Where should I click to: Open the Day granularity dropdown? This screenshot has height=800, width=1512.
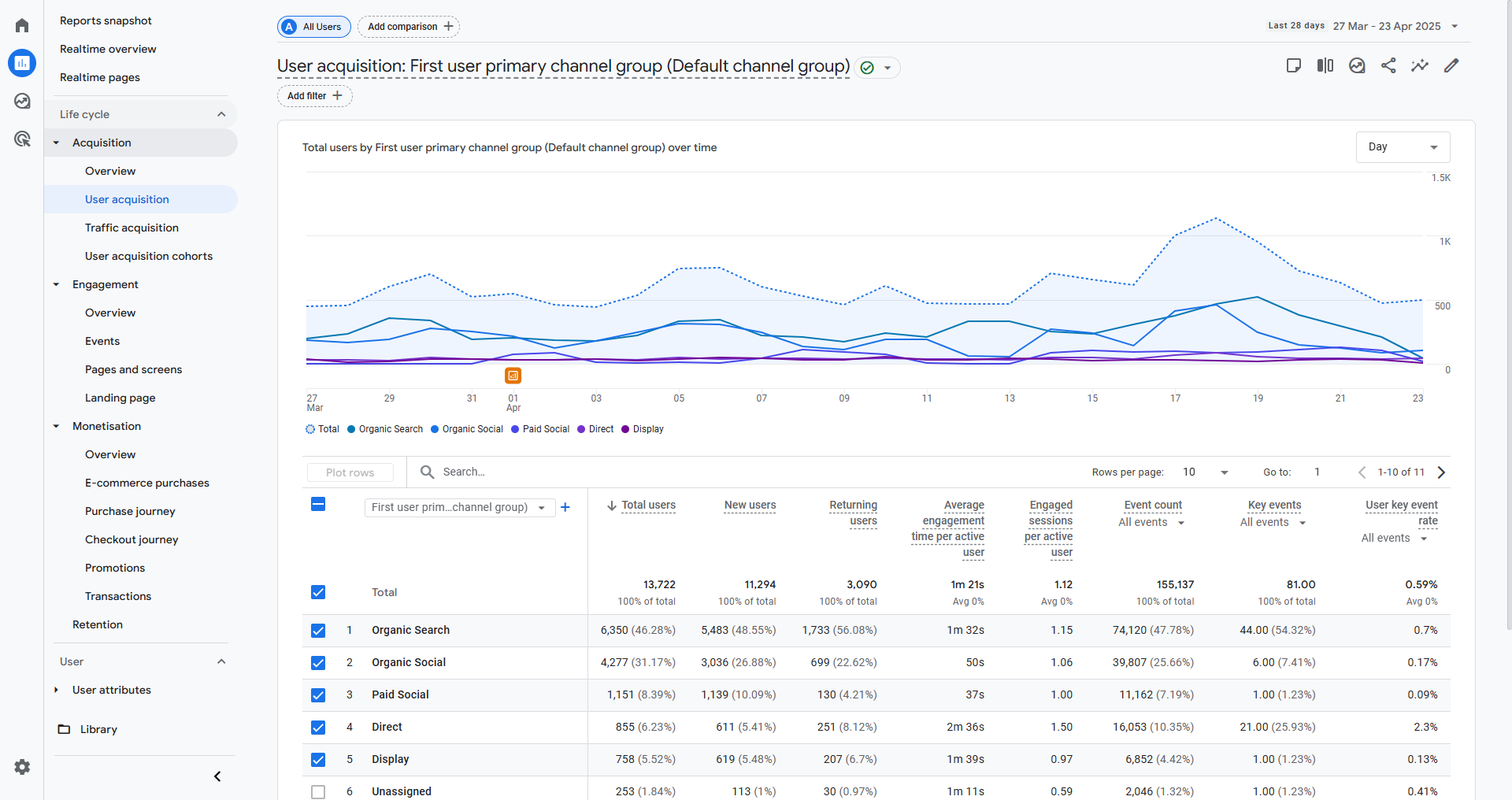coord(1403,147)
